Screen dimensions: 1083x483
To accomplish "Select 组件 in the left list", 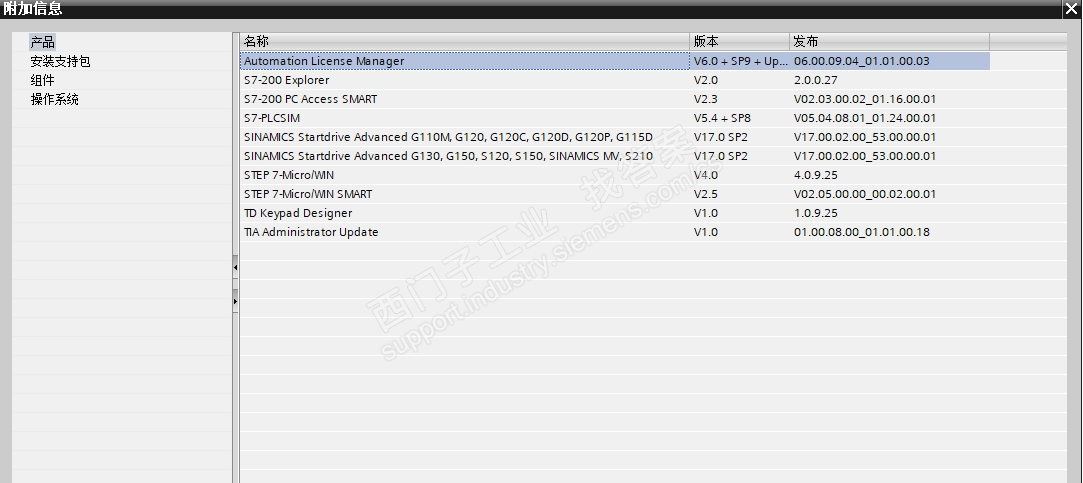I will [x=42, y=80].
